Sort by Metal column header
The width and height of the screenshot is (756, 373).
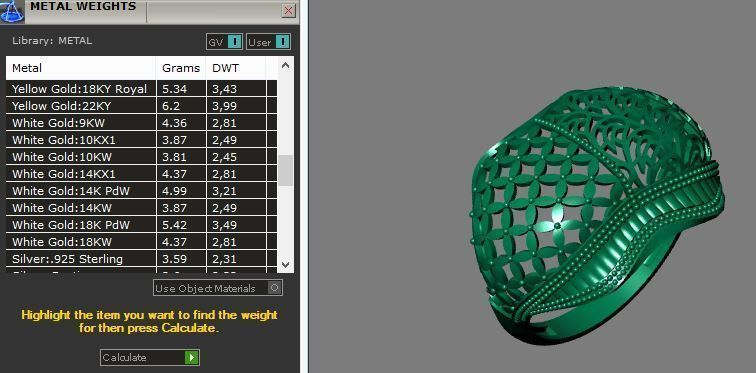[x=81, y=68]
